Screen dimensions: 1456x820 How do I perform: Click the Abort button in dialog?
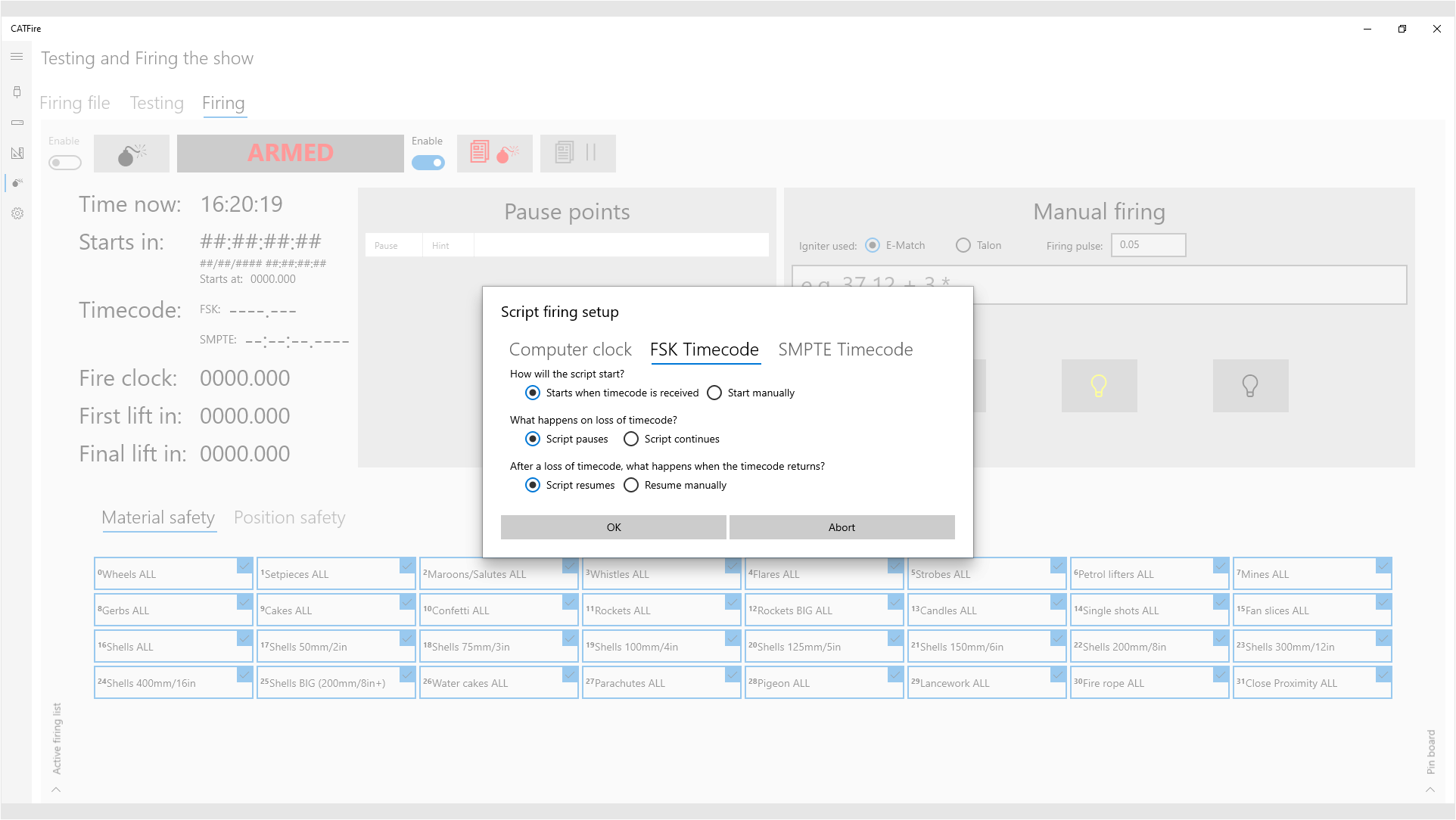(842, 527)
